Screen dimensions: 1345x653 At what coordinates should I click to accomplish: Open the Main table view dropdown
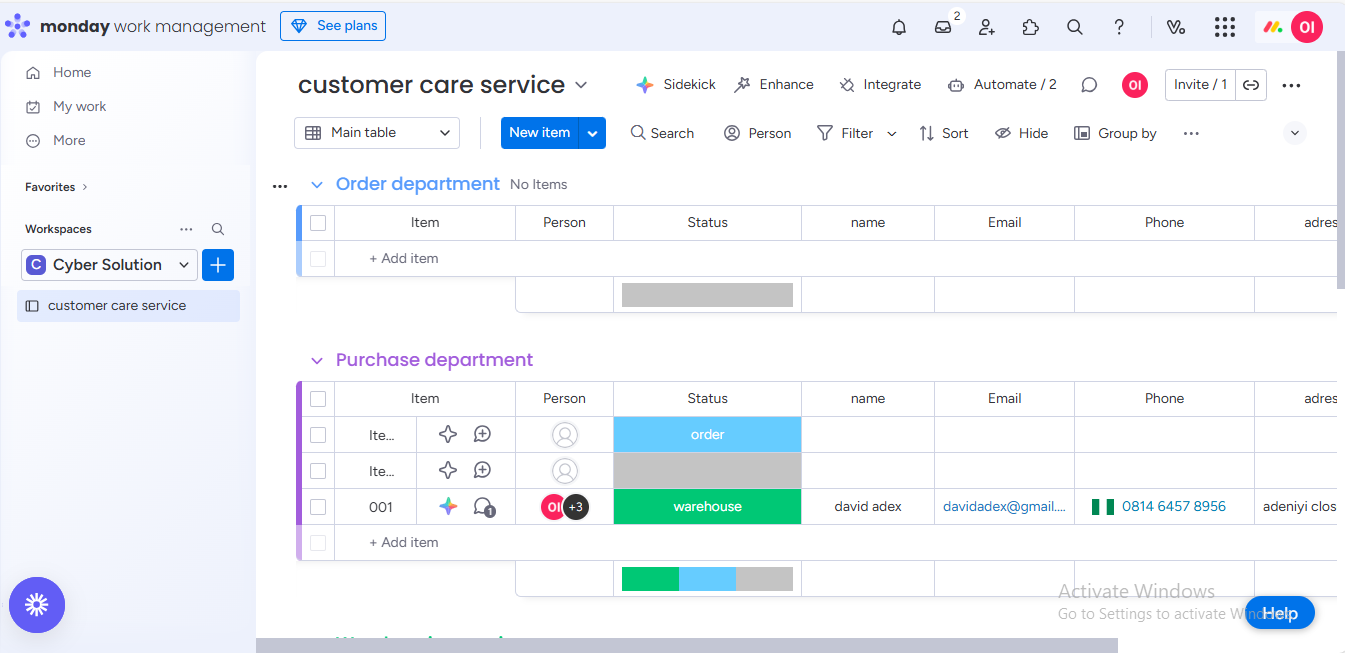(x=377, y=133)
